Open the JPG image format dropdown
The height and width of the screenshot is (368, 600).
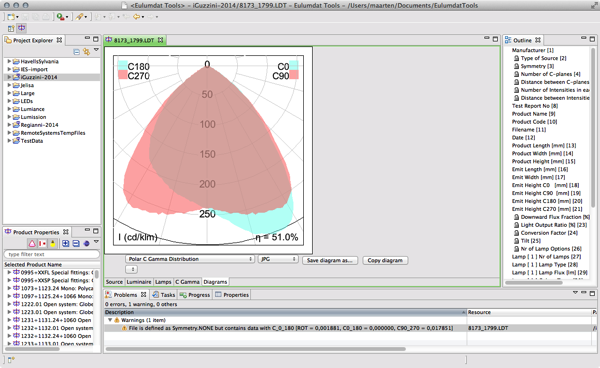pos(278,259)
